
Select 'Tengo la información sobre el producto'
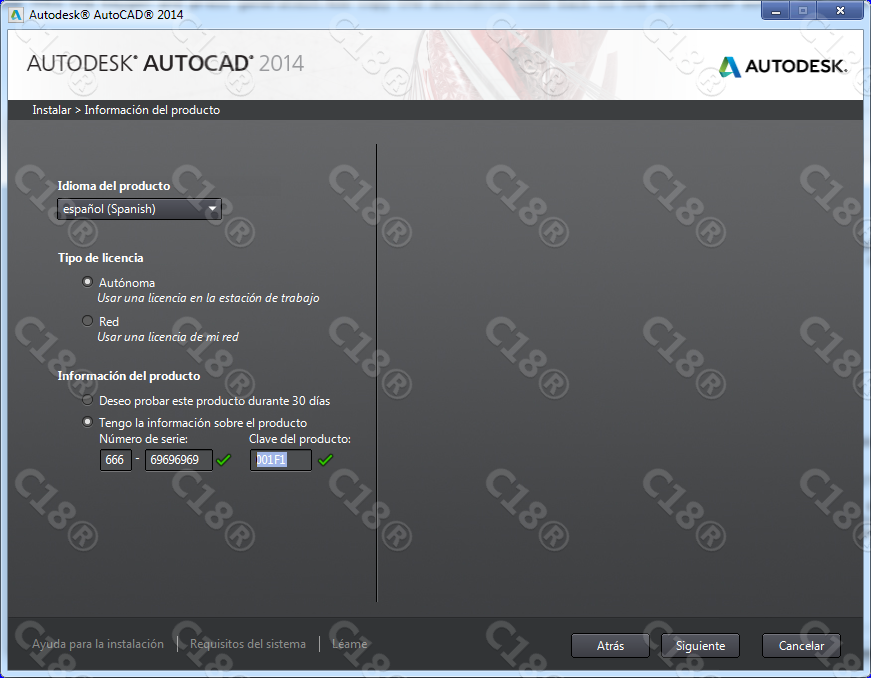(87, 423)
